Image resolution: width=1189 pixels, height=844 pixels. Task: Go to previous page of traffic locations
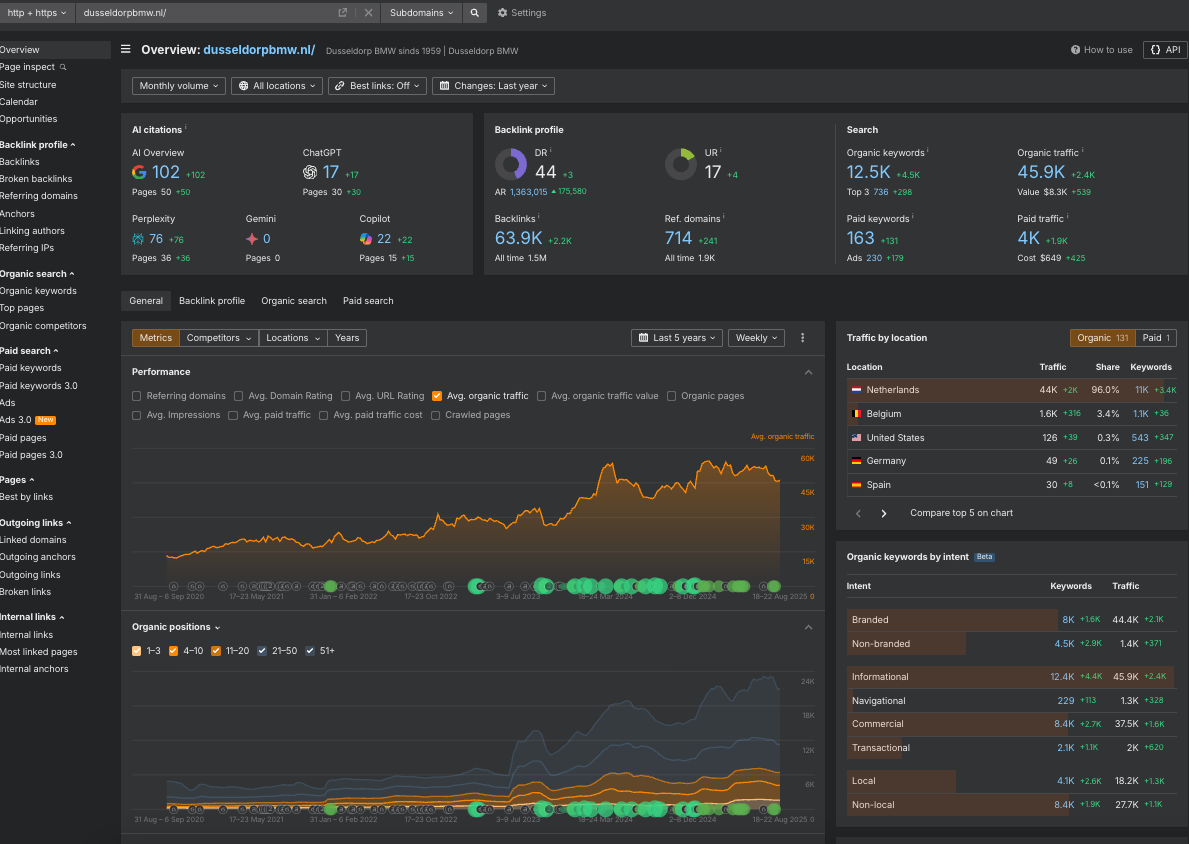click(858, 513)
